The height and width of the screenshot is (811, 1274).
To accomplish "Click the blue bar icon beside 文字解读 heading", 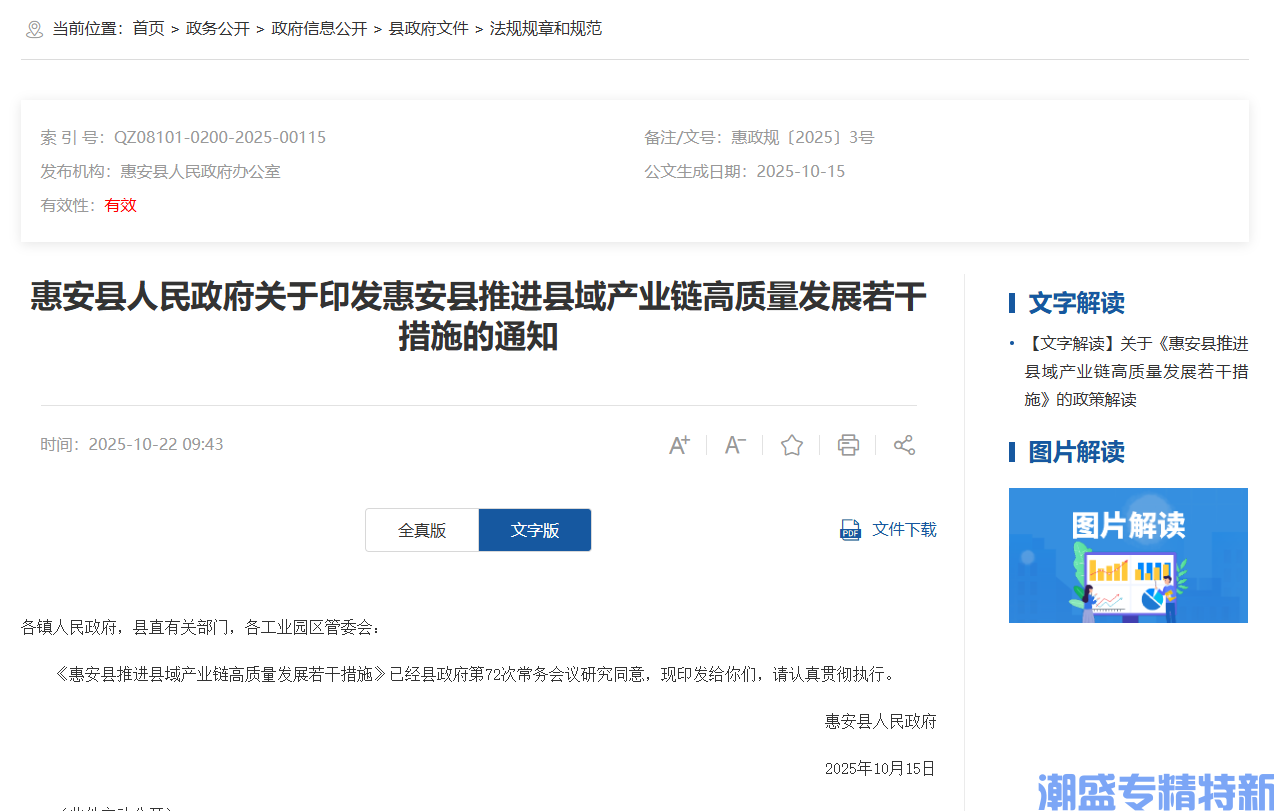I will click(x=1013, y=302).
